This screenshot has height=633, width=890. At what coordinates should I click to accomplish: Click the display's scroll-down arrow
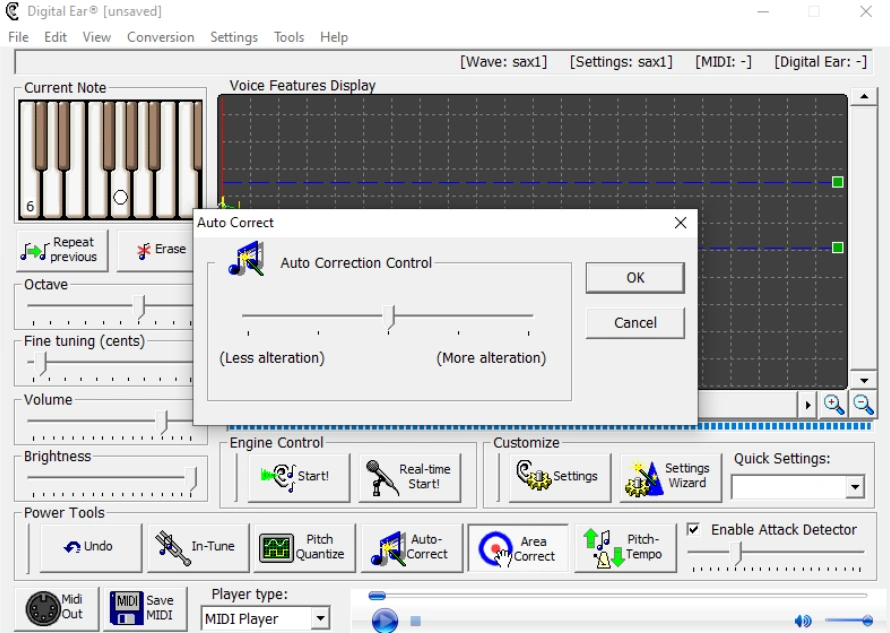click(x=864, y=380)
